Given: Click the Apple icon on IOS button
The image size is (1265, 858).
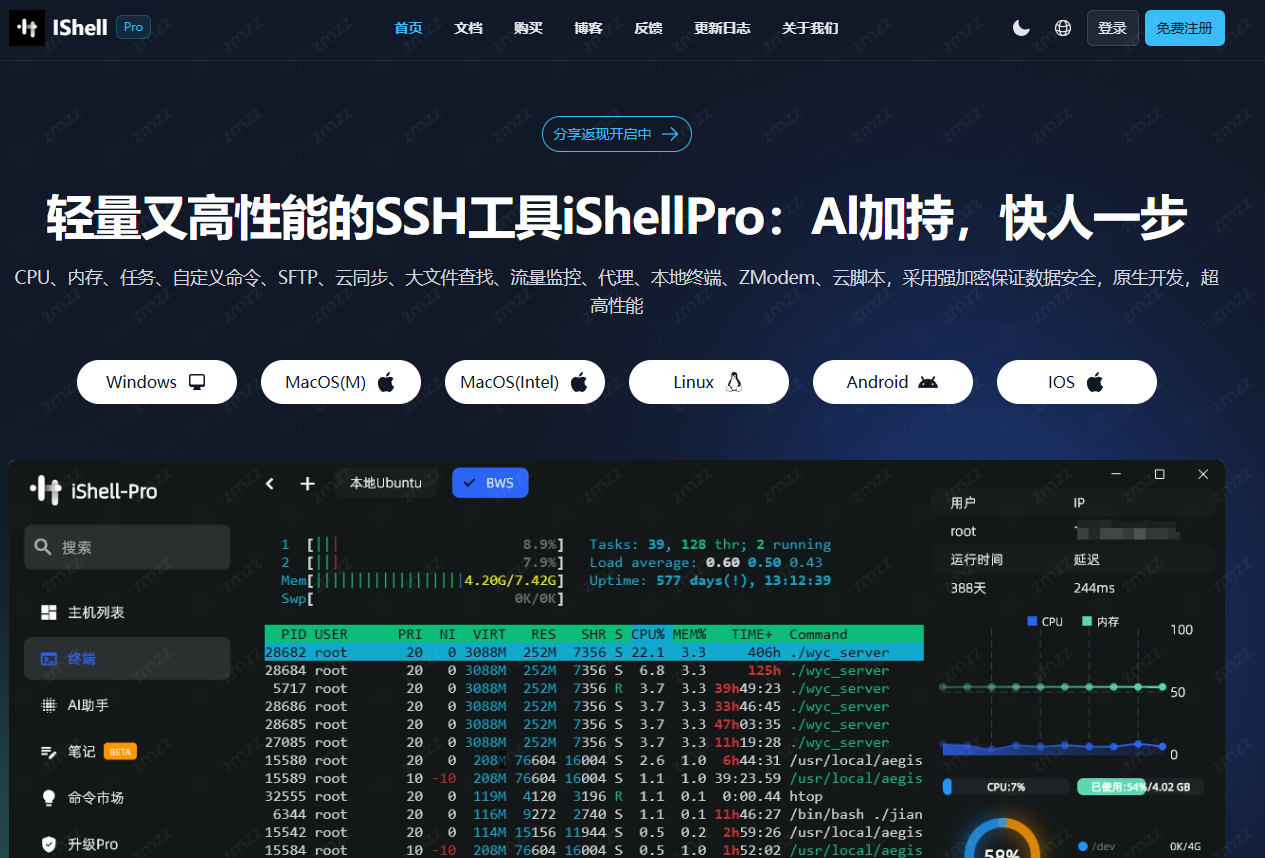Looking at the screenshot, I should [x=1095, y=382].
